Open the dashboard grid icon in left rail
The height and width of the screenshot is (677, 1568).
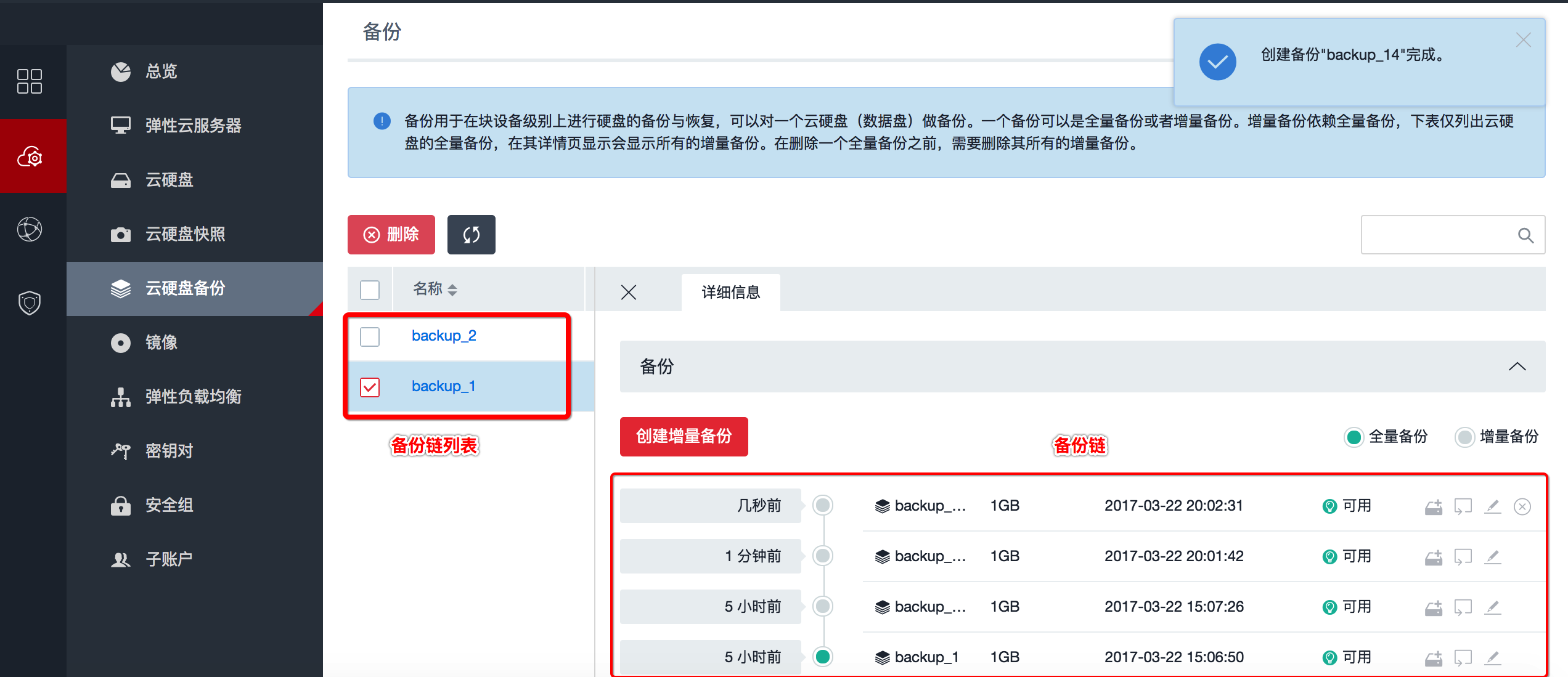[x=30, y=81]
